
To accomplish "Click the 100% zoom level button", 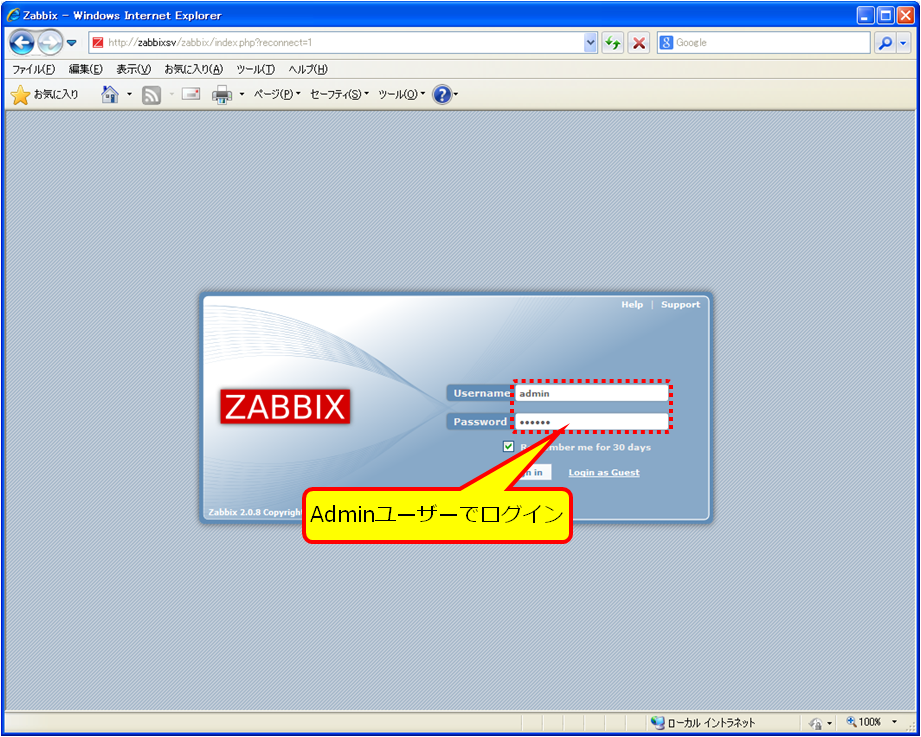I will point(863,722).
